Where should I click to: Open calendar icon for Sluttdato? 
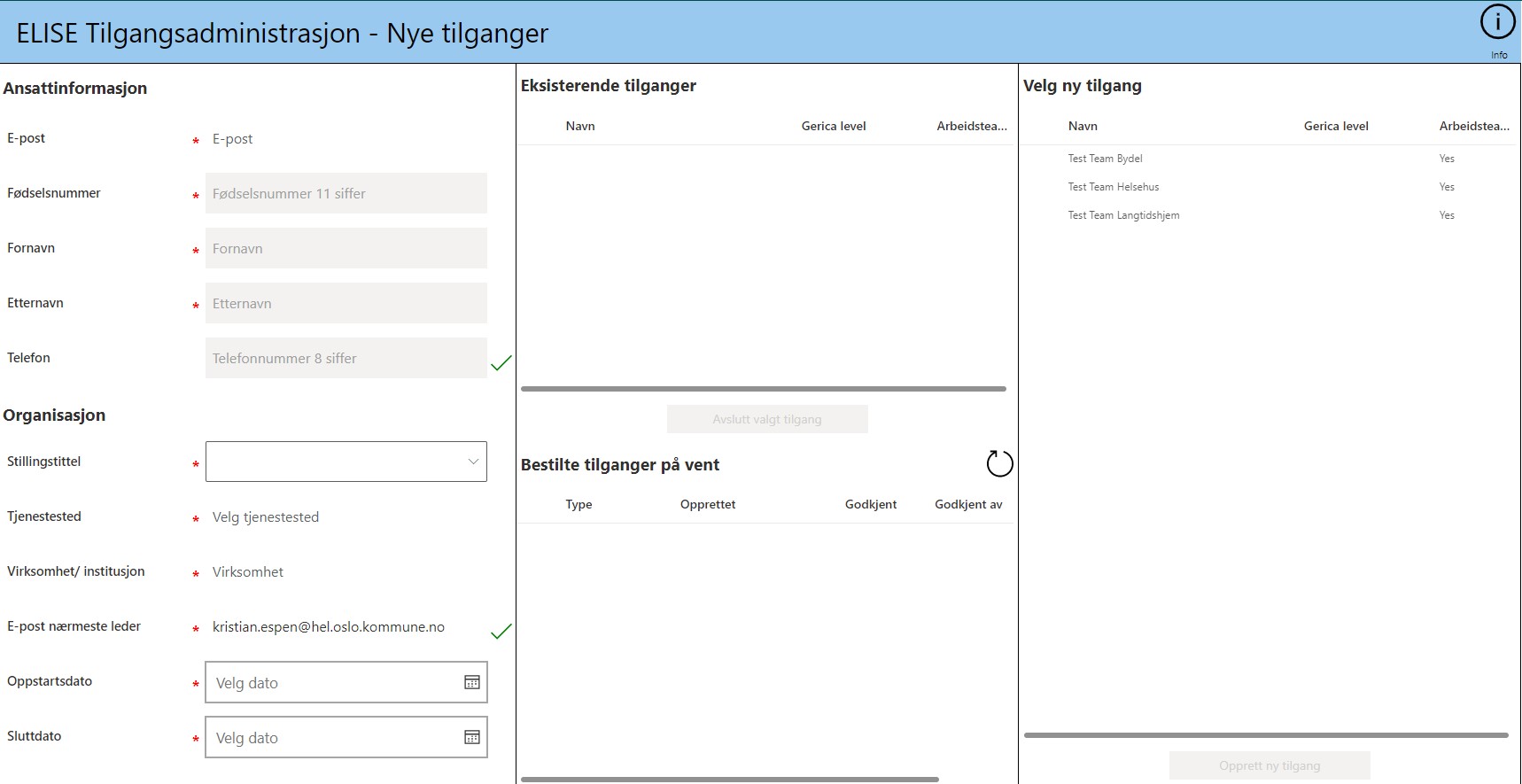click(472, 737)
